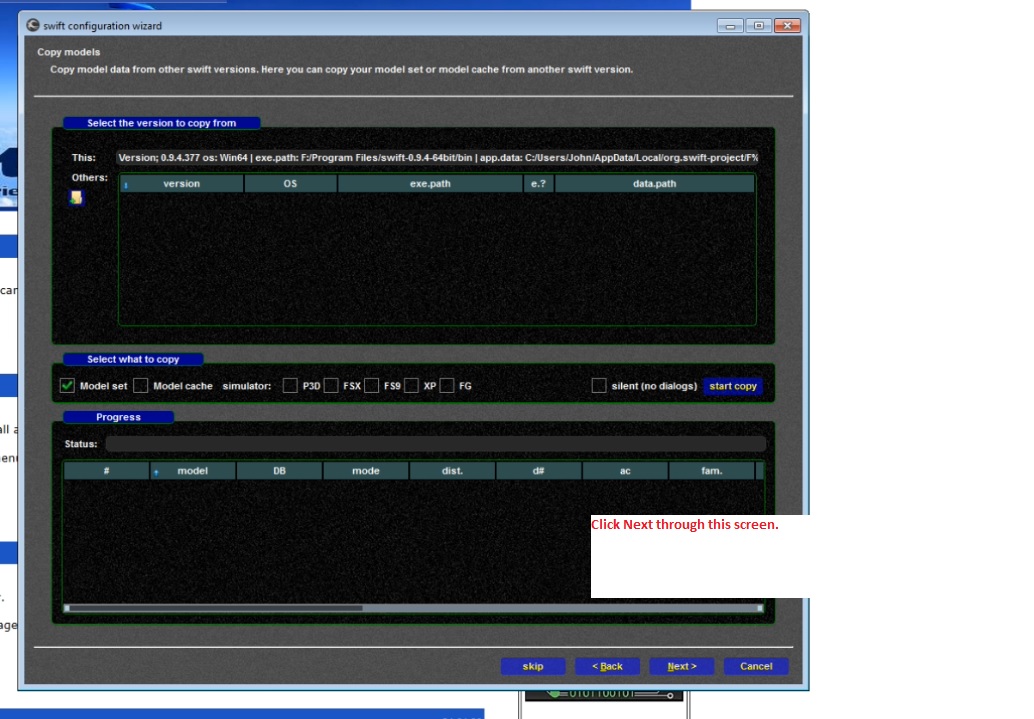Image resolution: width=1034 pixels, height=719 pixels.
Task: Sort Others table by exe.path column
Action: [430, 183]
